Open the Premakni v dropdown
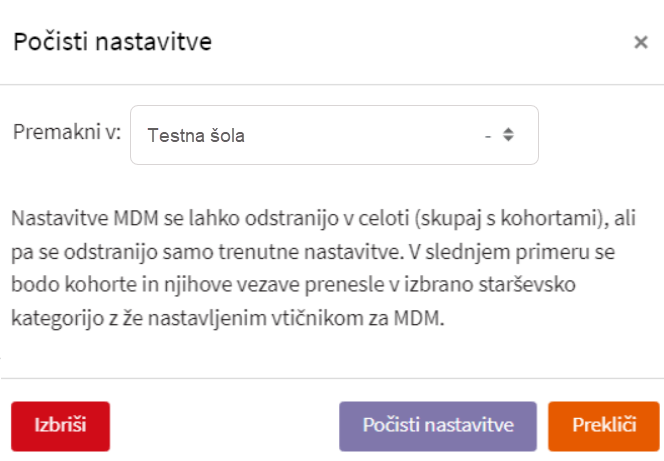664x461 pixels. (x=334, y=135)
